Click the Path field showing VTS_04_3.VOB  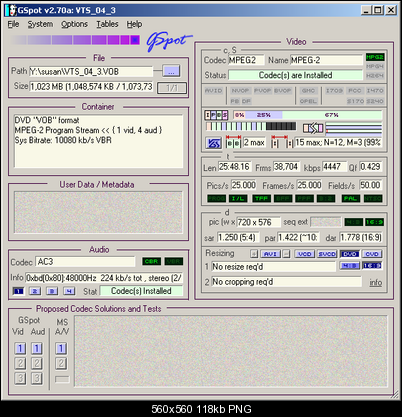coord(91,71)
